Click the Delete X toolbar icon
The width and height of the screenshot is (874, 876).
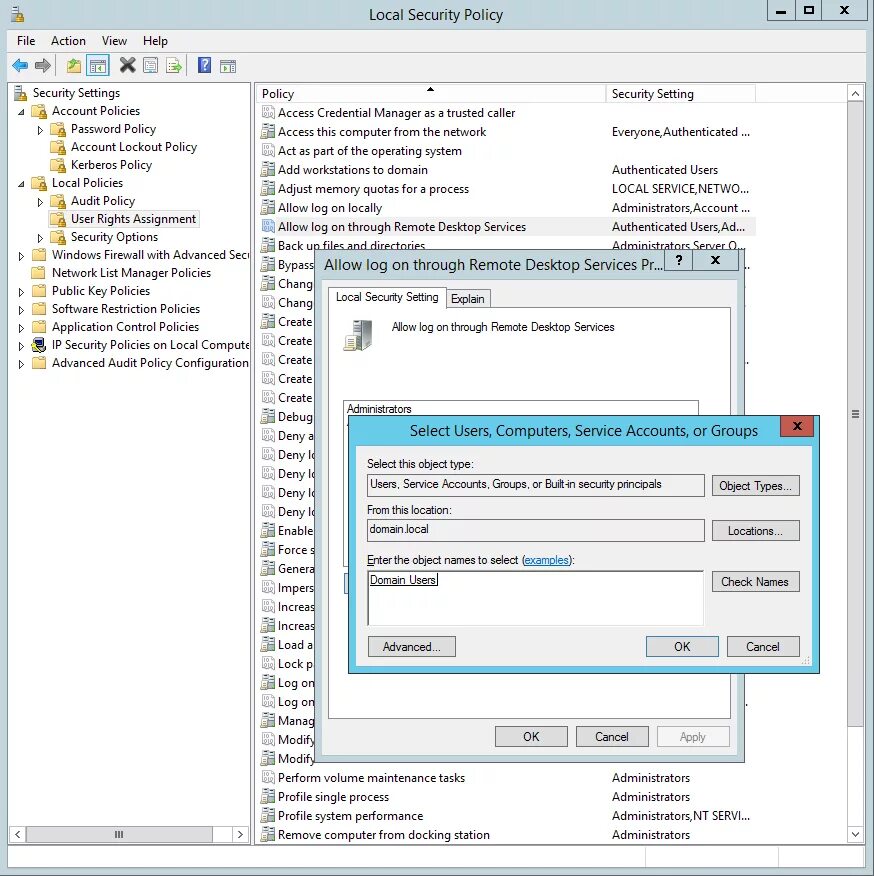click(127, 65)
